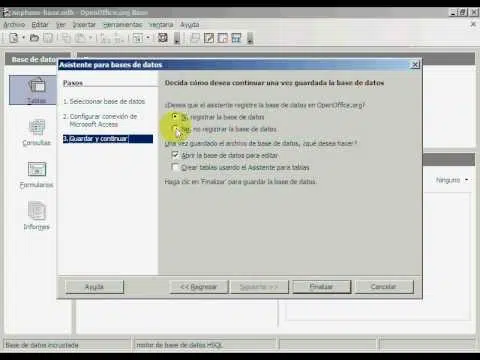Select 'Sí, registrar la base de datos' radio
This screenshot has width=480, height=360.
tap(175, 116)
